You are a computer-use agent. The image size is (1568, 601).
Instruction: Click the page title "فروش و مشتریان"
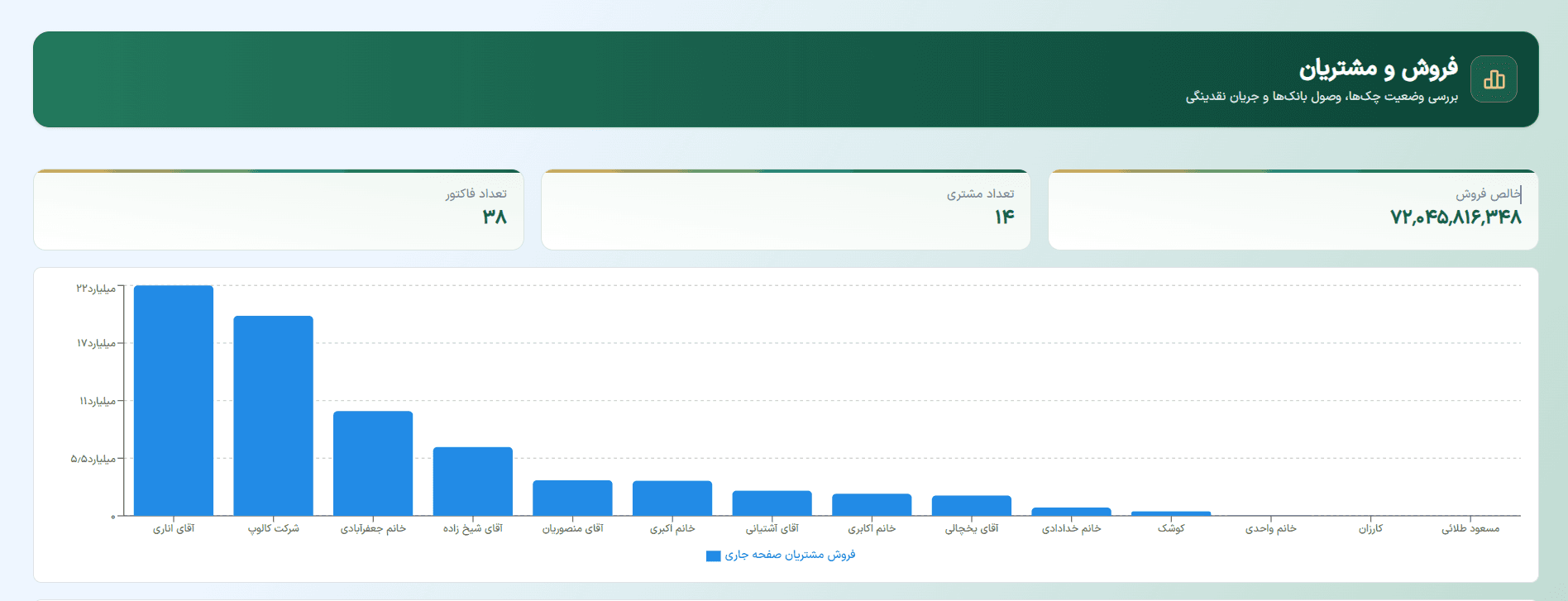click(1379, 68)
